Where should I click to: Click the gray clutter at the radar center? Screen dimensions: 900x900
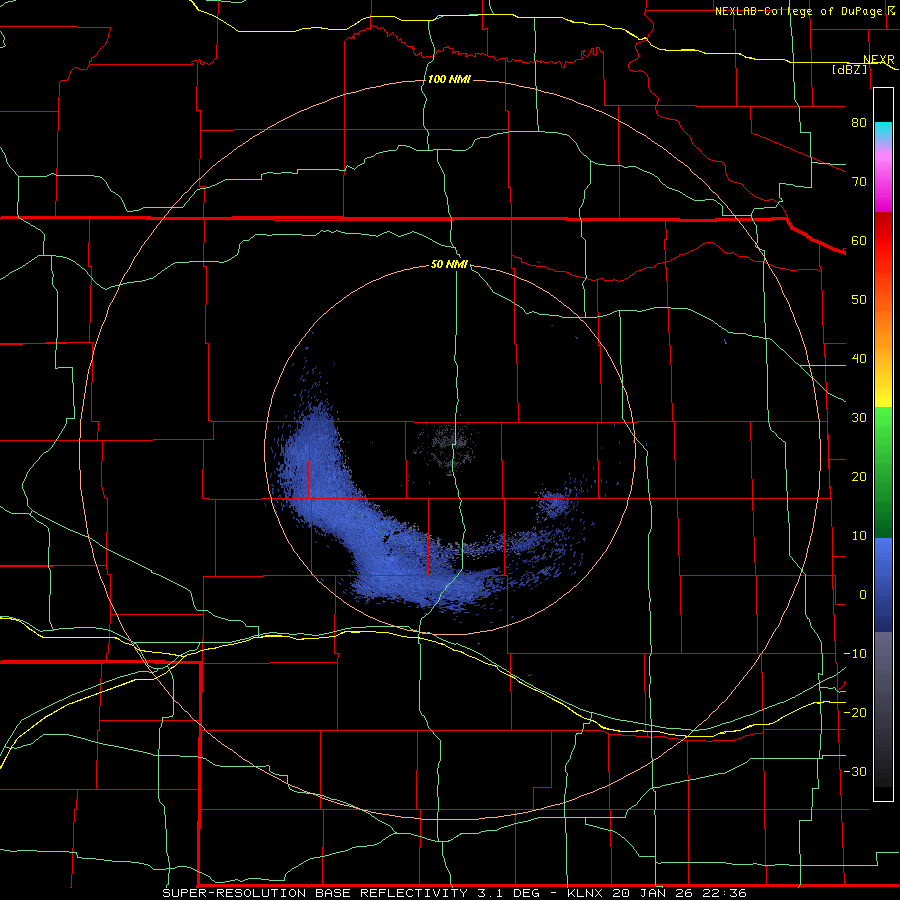click(x=448, y=447)
